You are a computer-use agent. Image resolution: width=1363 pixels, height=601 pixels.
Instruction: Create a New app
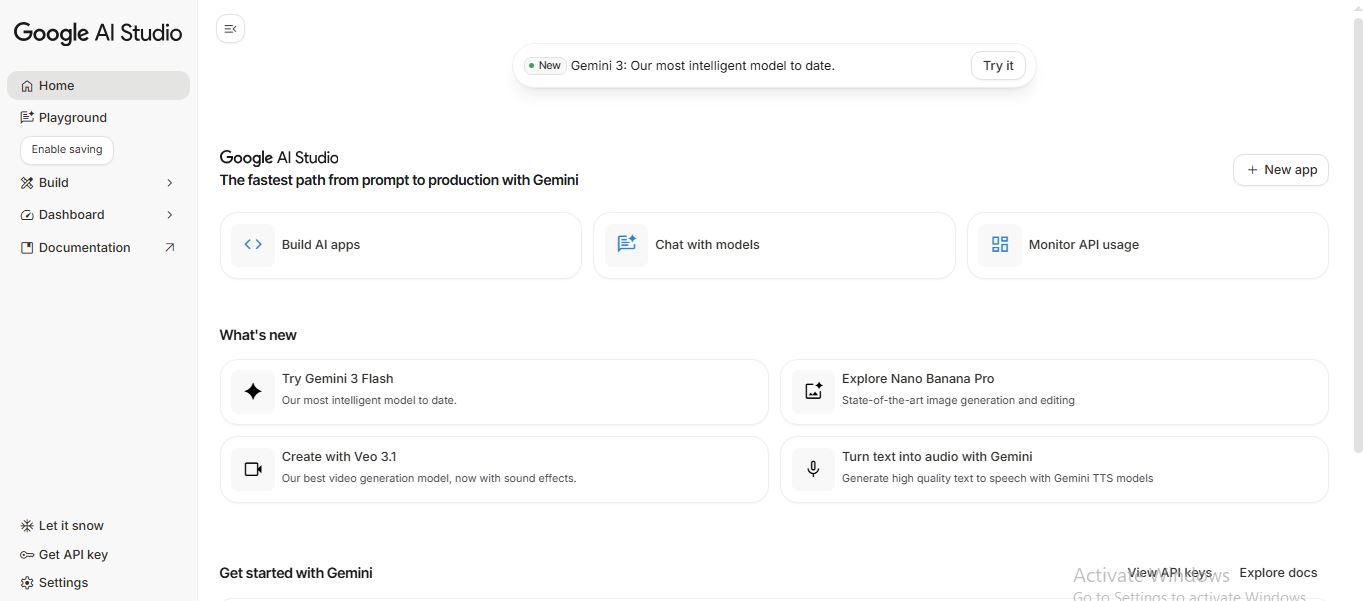(1280, 170)
